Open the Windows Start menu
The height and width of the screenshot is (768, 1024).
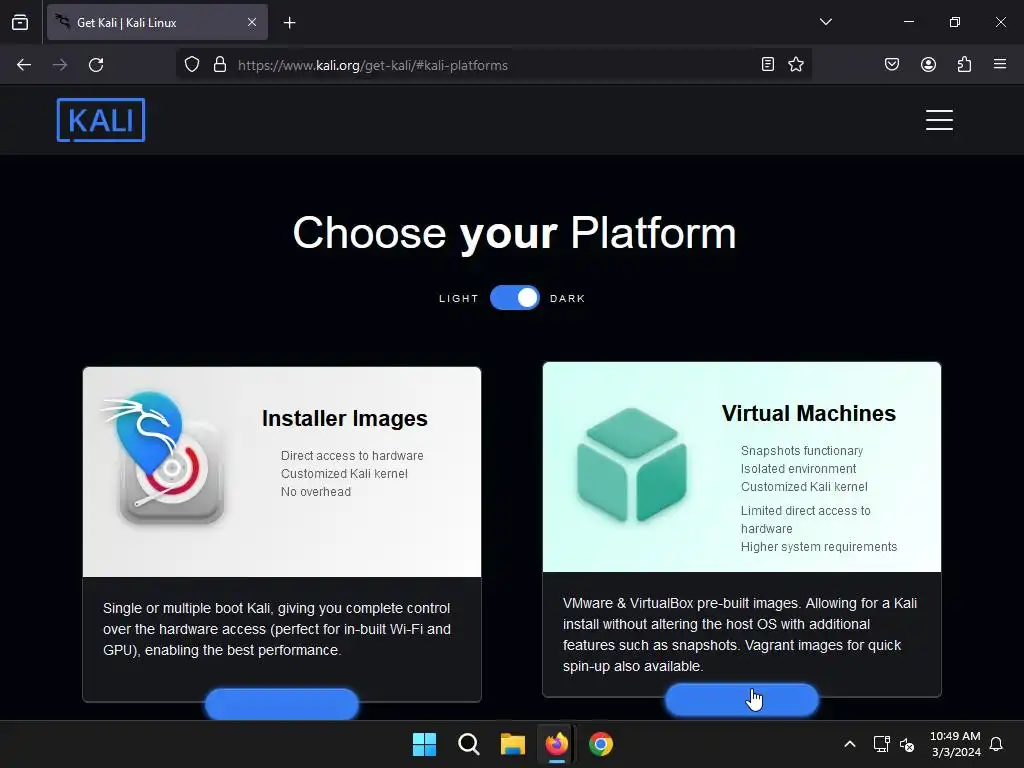pos(424,744)
